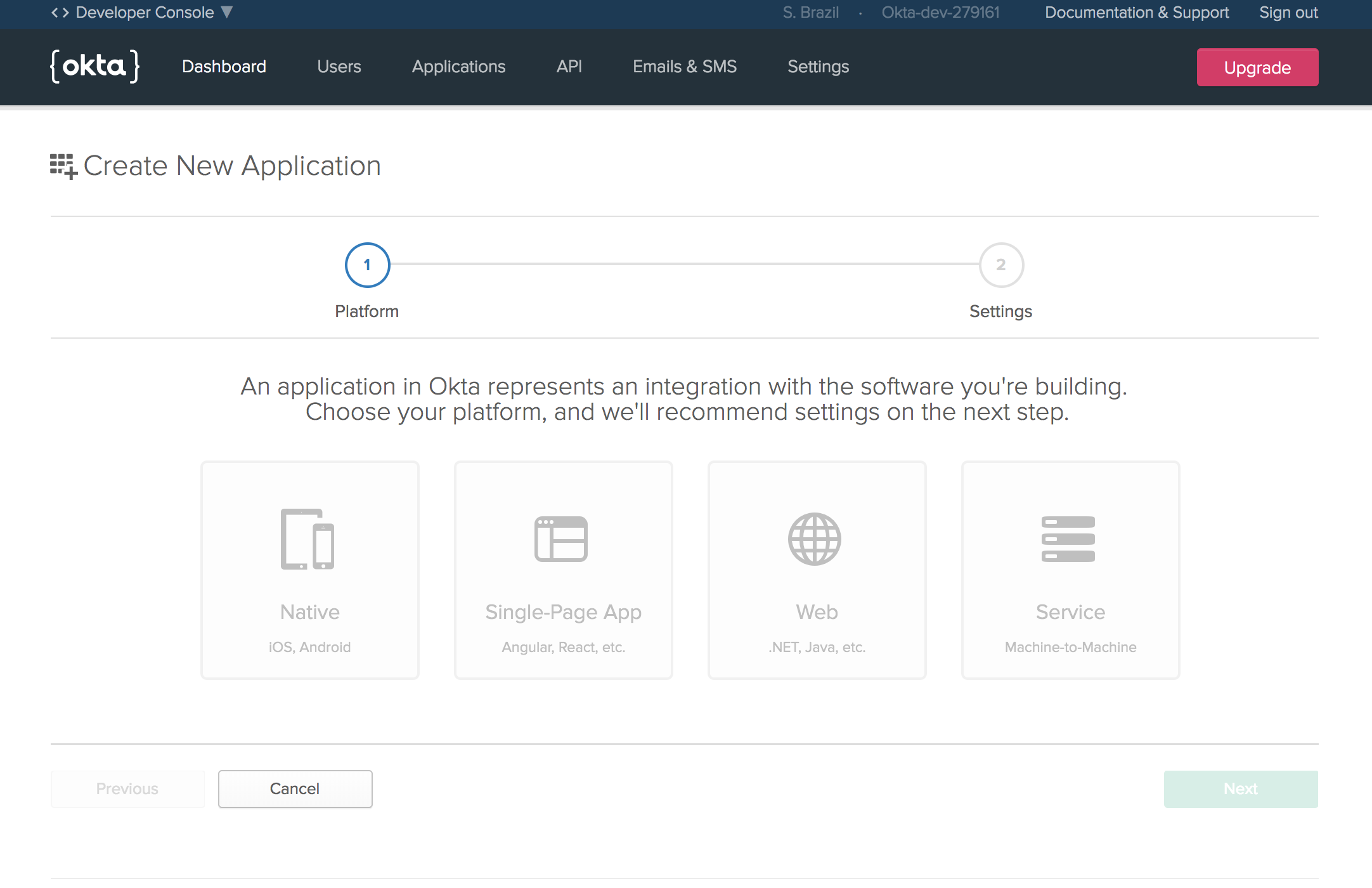Click the Sign out link
This screenshot has width=1372, height=888.
coord(1288,13)
